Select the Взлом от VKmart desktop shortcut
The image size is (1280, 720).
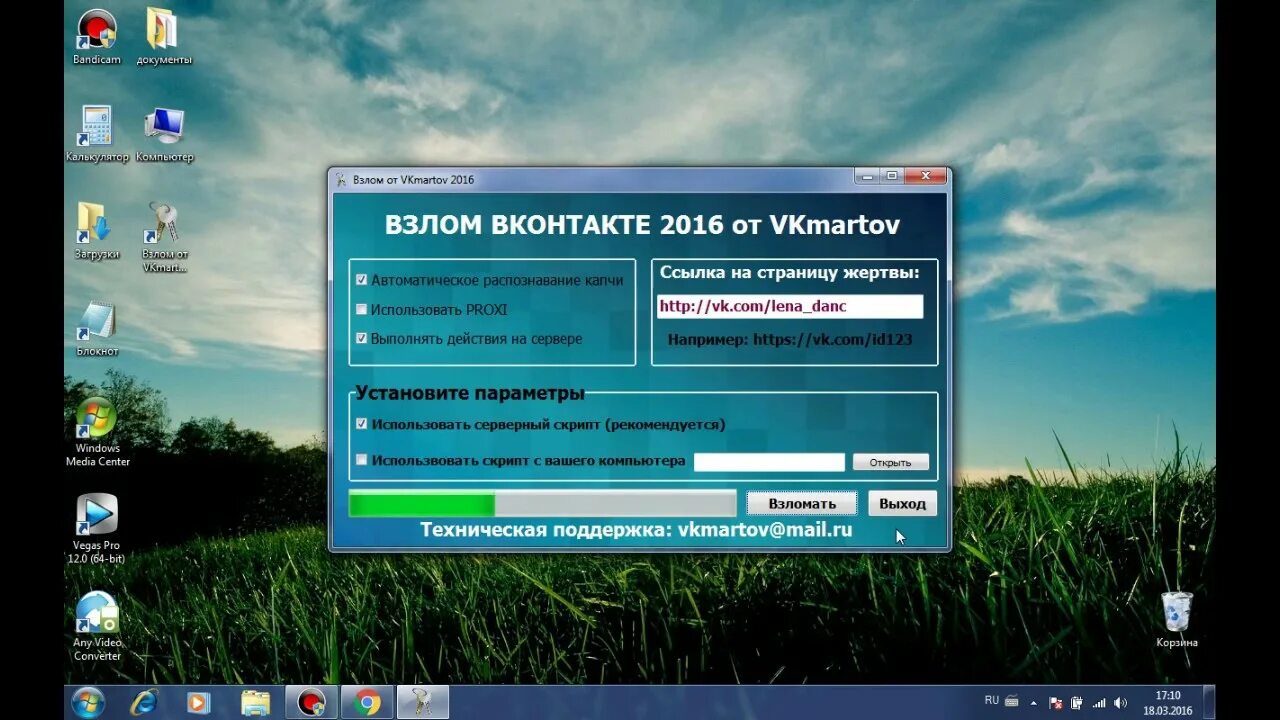(x=164, y=237)
